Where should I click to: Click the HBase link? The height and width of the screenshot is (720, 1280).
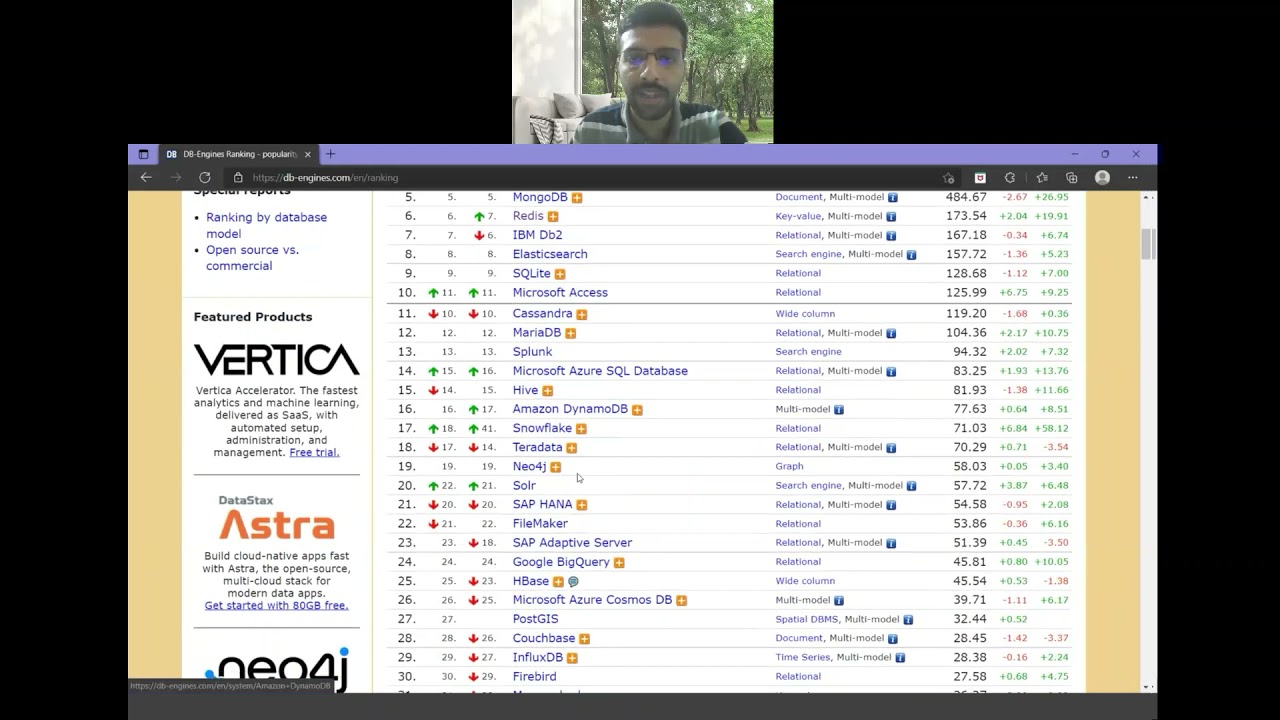tap(530, 581)
